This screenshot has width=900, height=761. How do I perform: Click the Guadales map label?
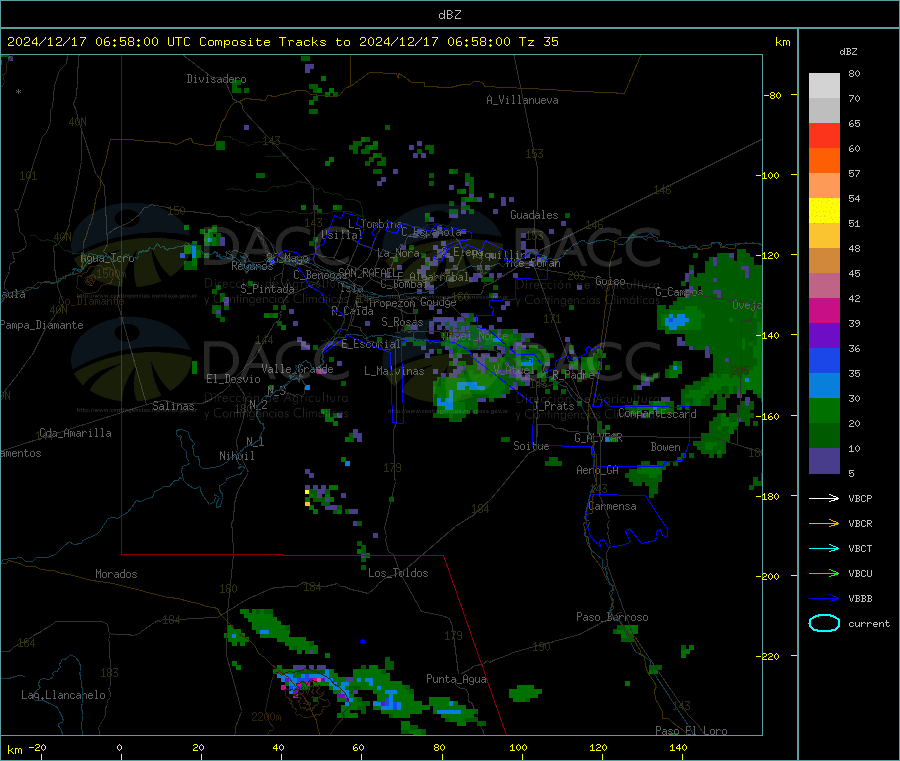tap(534, 215)
